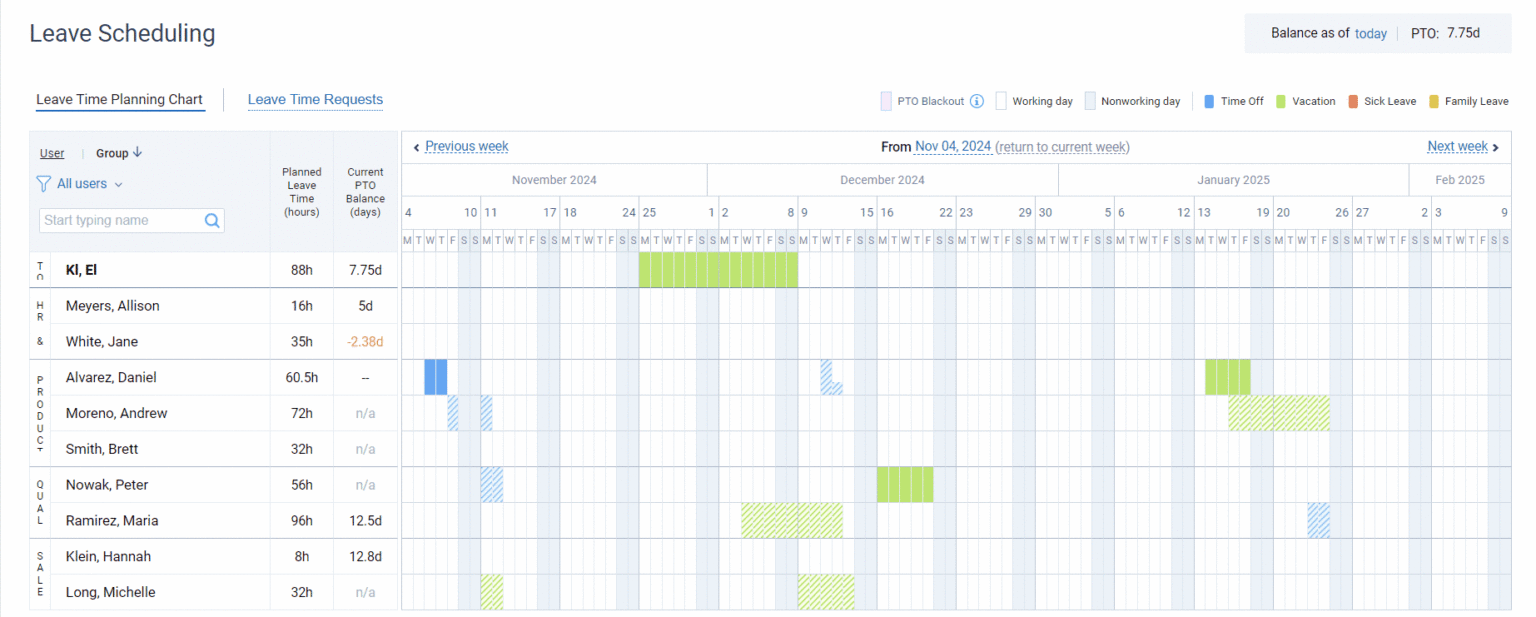
Task: Expand the All users filter dropdown
Action: 90,184
